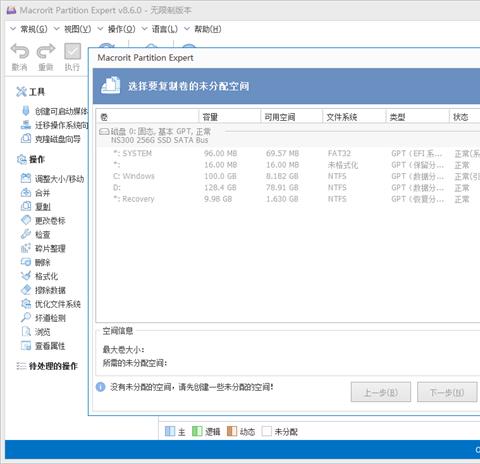Click the '未格式化' file system cell
The image size is (480, 464).
(x=342, y=165)
